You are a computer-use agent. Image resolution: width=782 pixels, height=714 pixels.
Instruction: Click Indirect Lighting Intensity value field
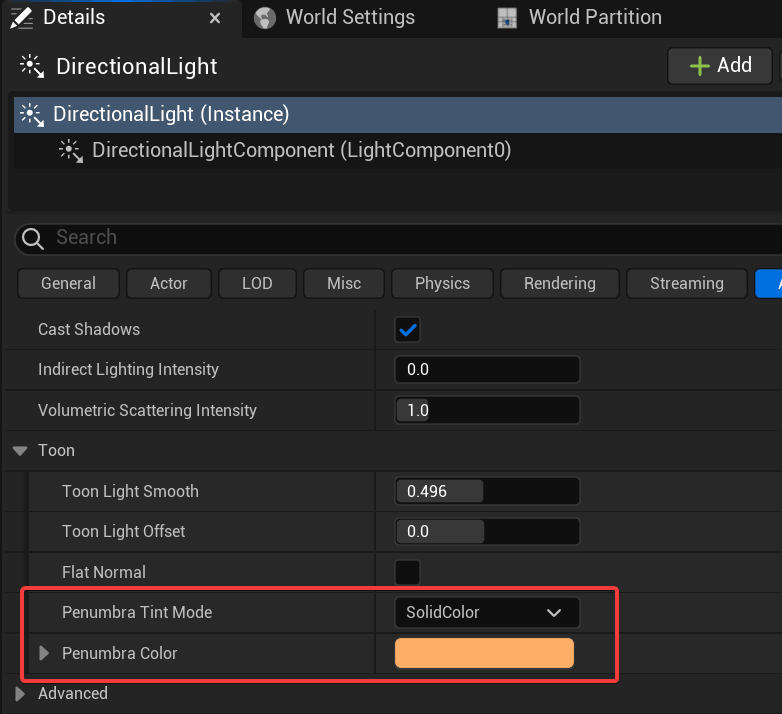[x=487, y=369]
